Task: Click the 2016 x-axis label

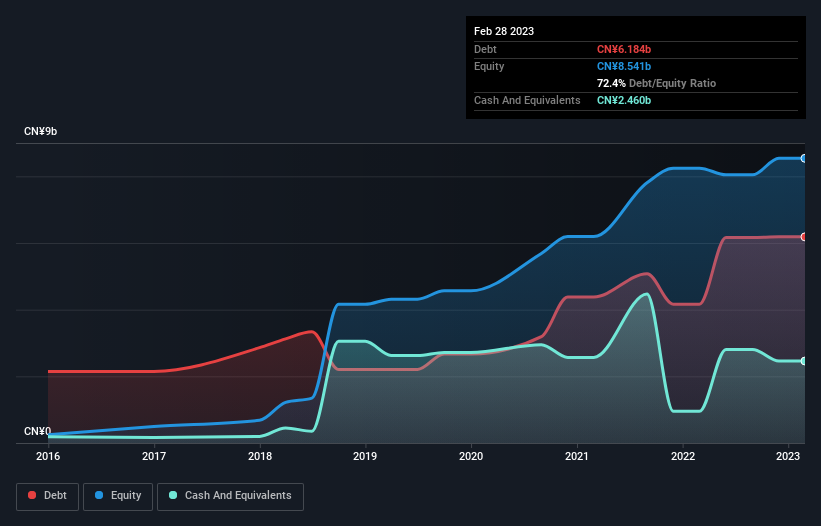Action: click(x=48, y=456)
